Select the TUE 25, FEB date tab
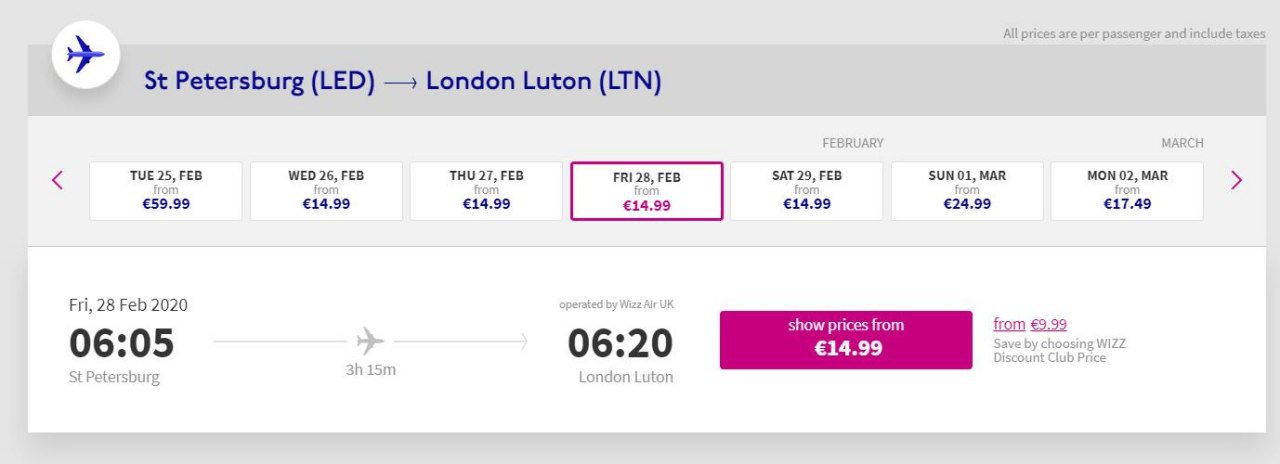This screenshot has width=1280, height=464. 166,190
